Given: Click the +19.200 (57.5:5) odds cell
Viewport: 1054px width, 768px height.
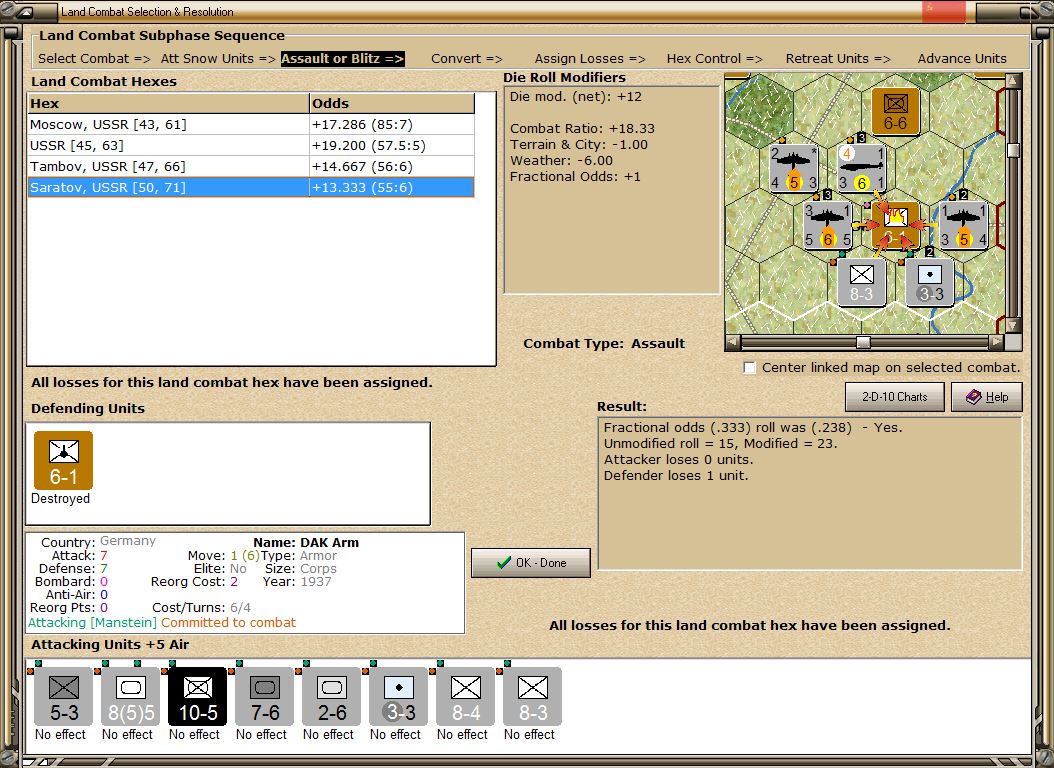Looking at the screenshot, I should coord(392,145).
